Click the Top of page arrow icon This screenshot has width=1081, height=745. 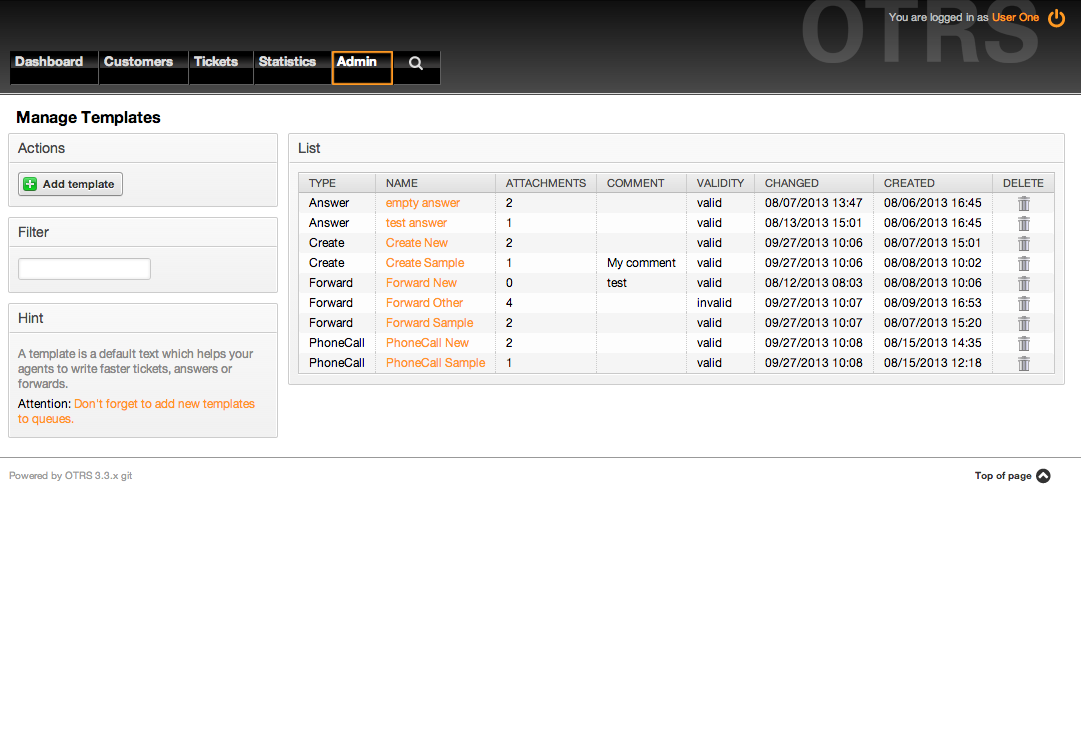click(x=1043, y=476)
